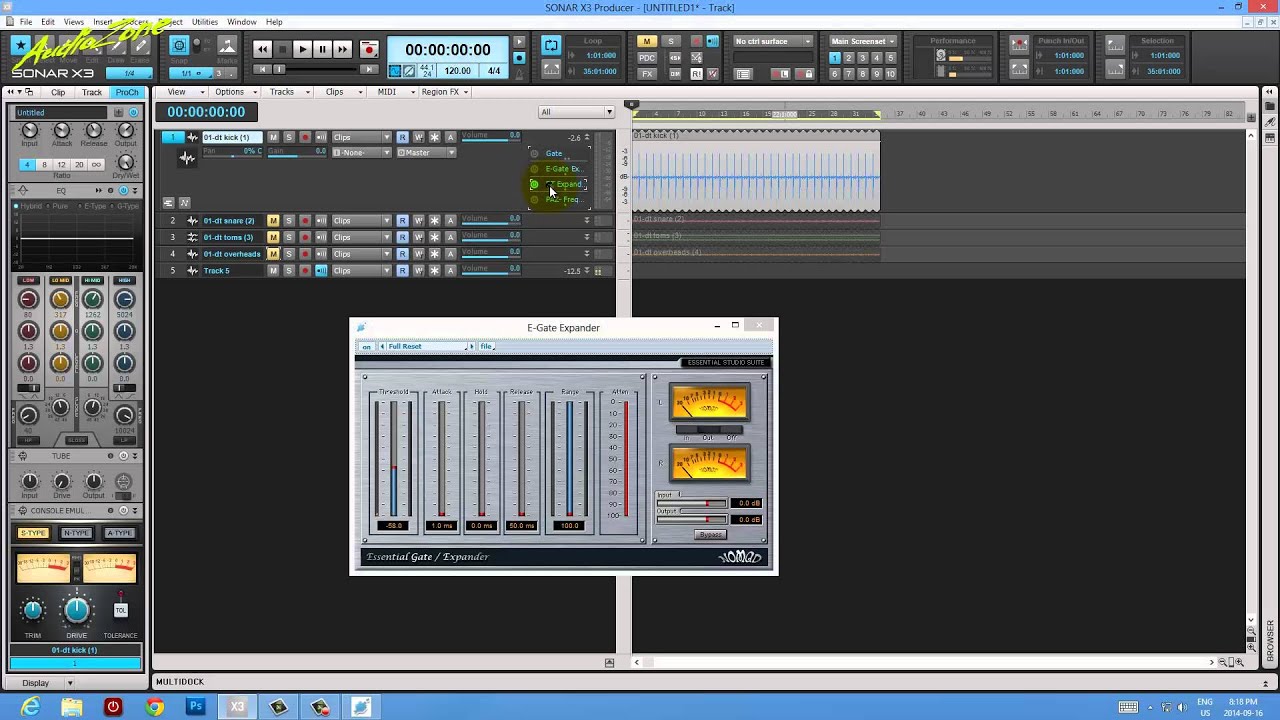Viewport: 1280px width, 720px height.
Task: Open the Utilities menu
Action: pos(205,21)
